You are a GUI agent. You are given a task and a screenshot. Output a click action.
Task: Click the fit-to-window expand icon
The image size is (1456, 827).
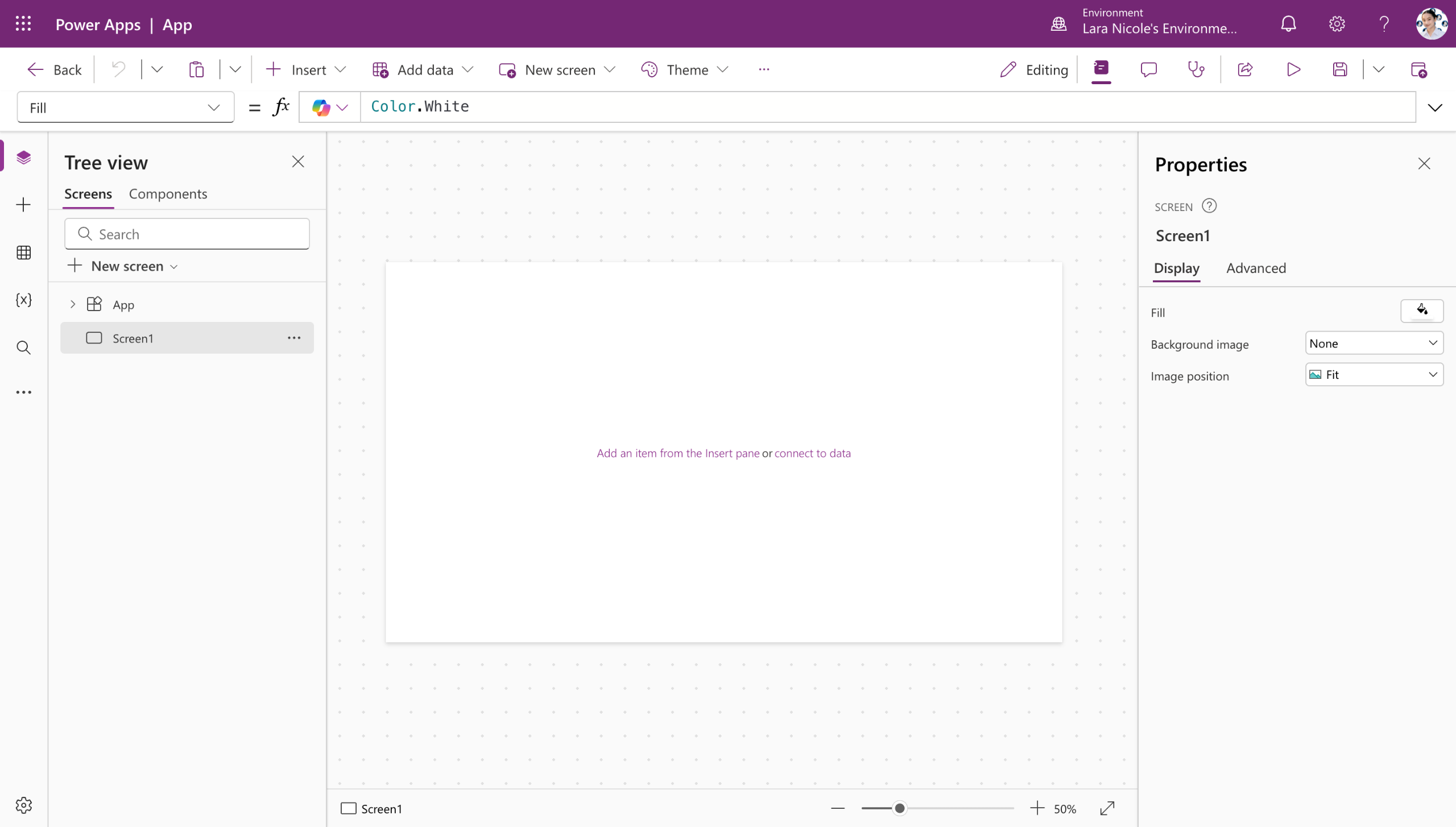[x=1107, y=808]
